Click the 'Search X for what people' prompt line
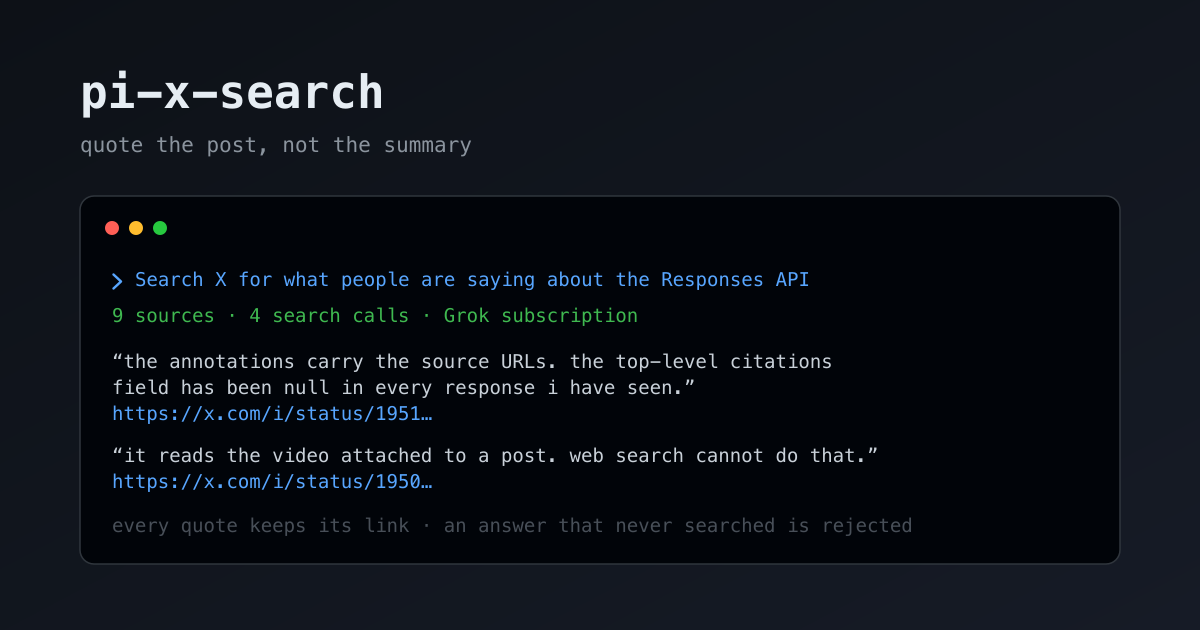Screen dimensions: 1200x630 [472, 280]
